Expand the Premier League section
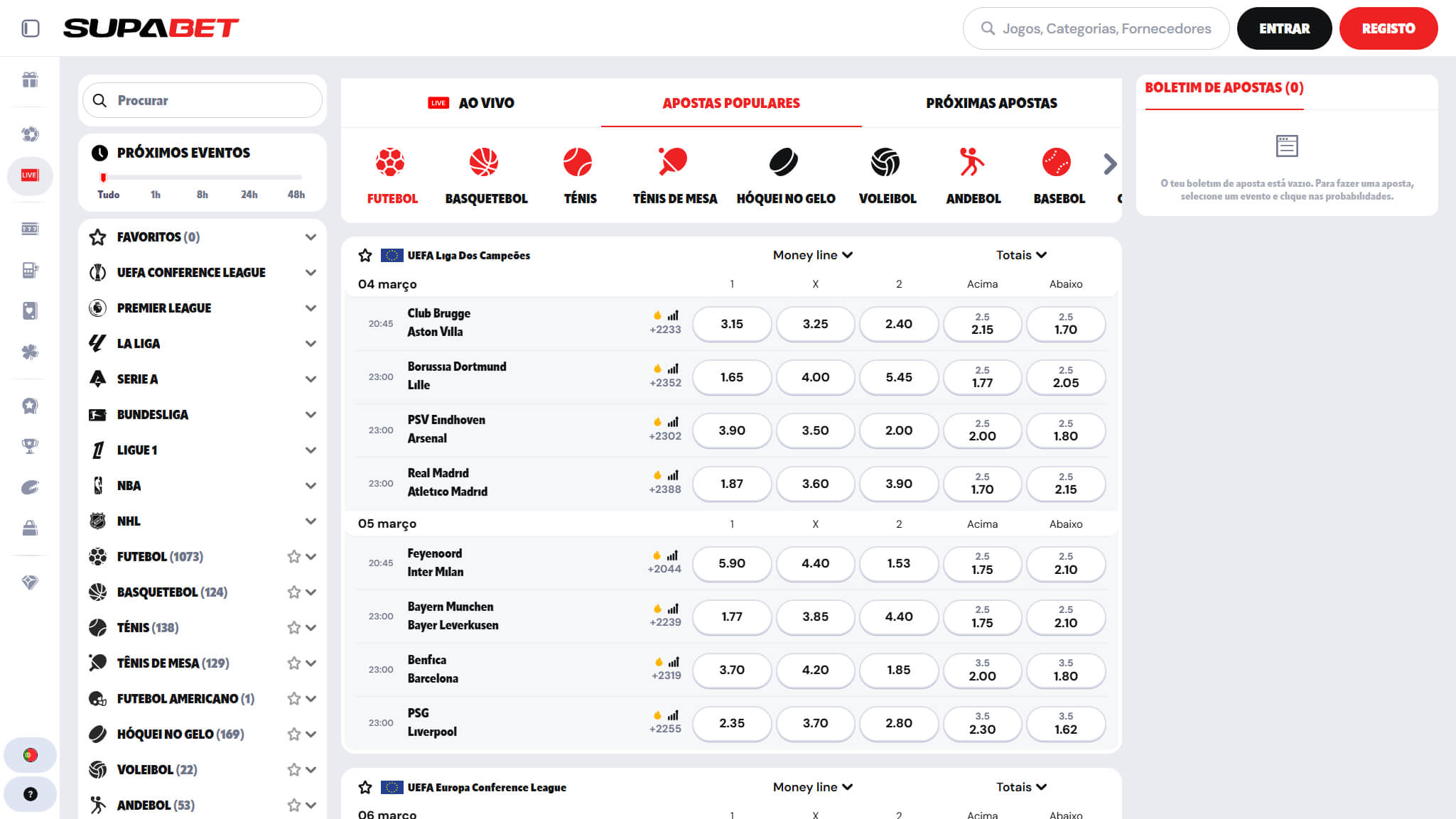Screen dimensions: 1456x819 tap(311, 308)
